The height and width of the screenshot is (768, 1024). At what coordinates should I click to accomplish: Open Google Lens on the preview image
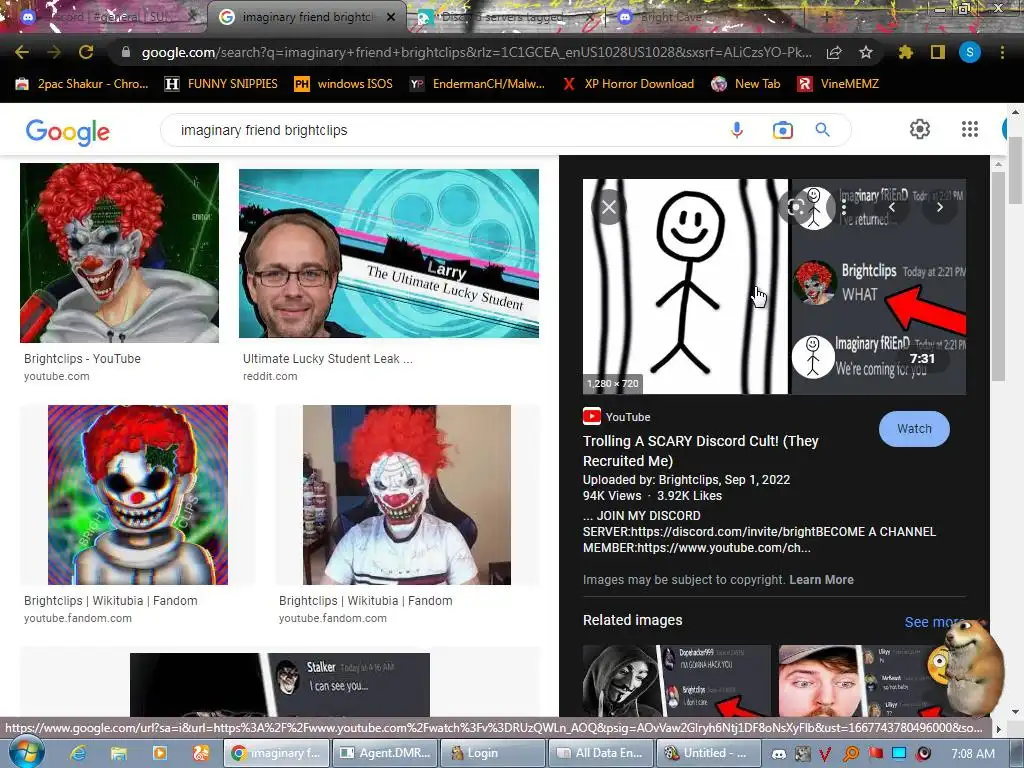795,208
